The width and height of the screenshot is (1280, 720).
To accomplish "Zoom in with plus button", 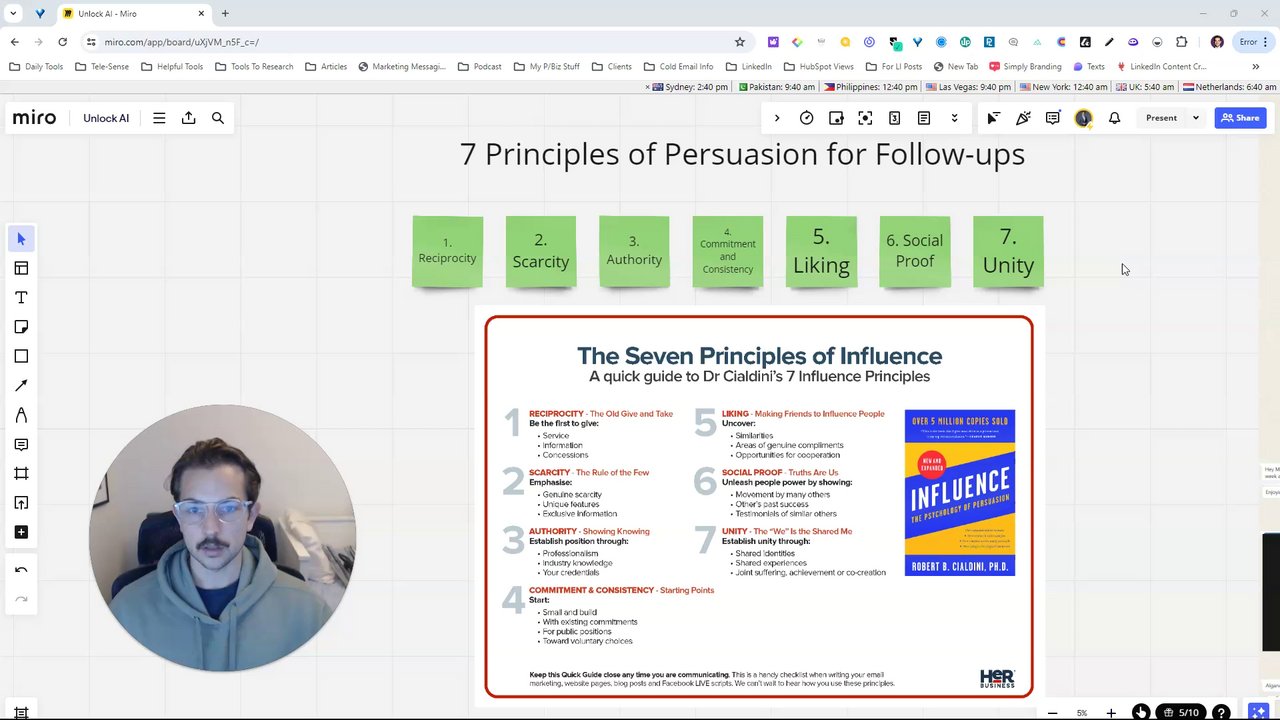I will 1110,713.
